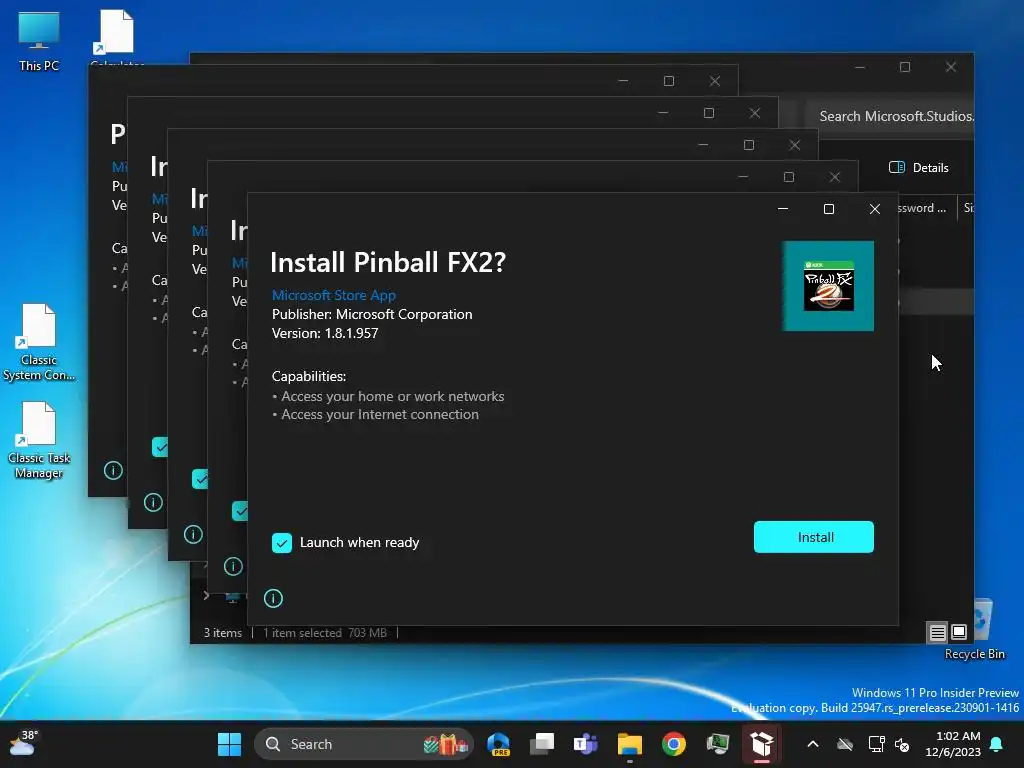Switch File Explorer to large thumbnails view
Viewport: 1024px width, 768px height.
pyautogui.click(x=959, y=632)
